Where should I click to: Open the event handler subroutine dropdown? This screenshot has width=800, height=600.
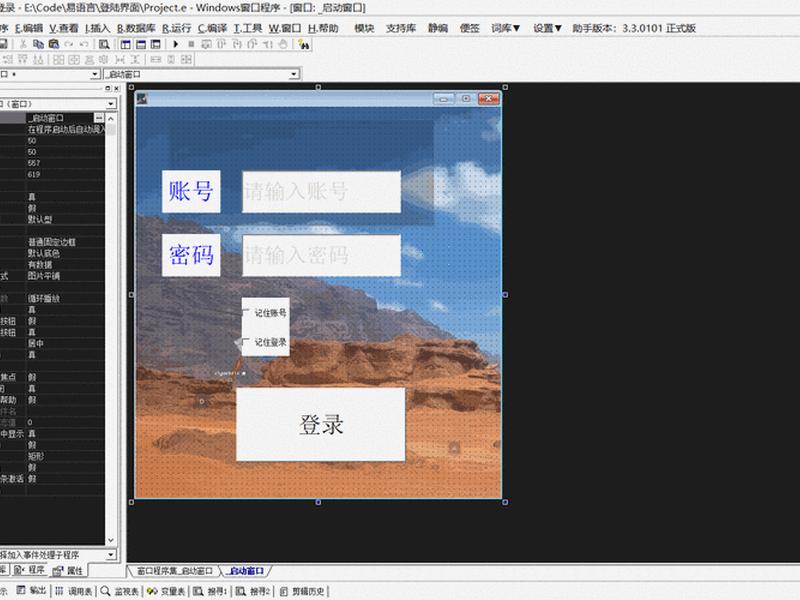pos(111,555)
